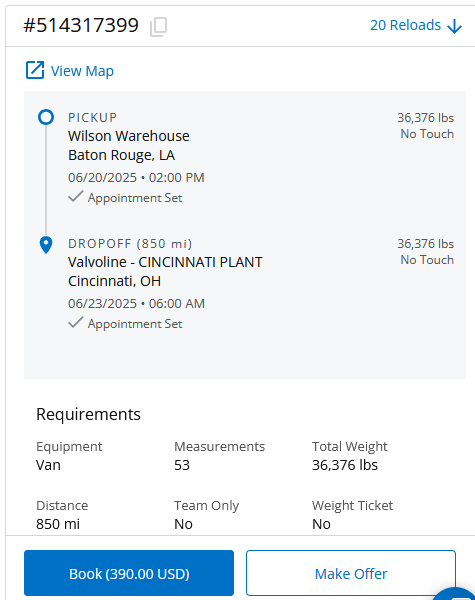
Task: Click the pickup circle marker icon
Action: [46, 117]
